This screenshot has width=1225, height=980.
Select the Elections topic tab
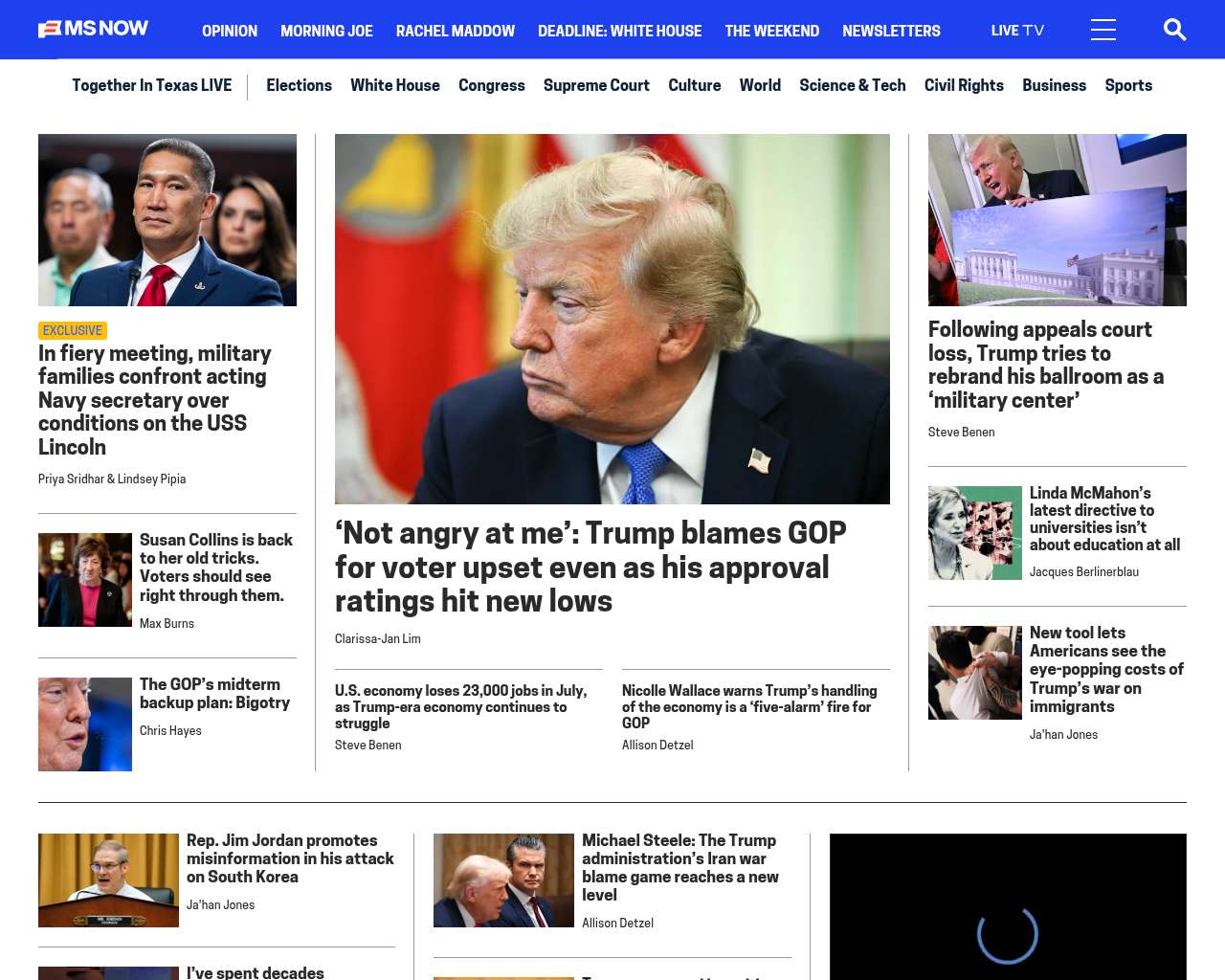point(299,85)
